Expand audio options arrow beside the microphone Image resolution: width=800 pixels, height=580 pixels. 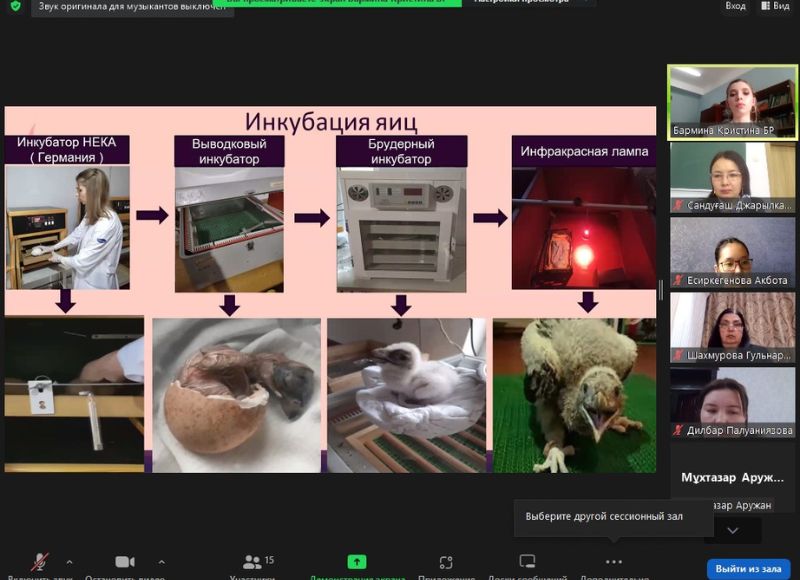point(69,561)
